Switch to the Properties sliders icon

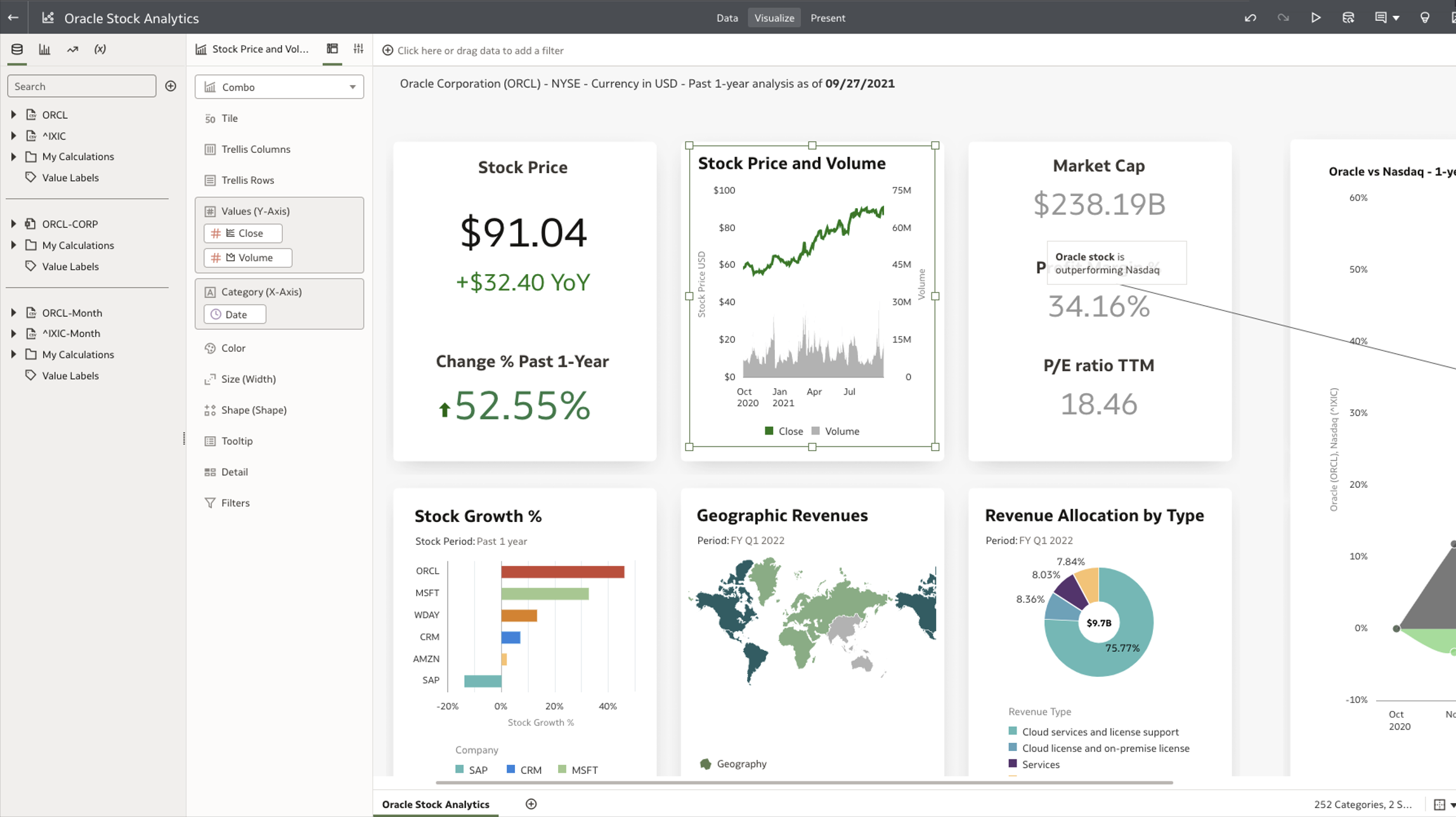pos(358,49)
